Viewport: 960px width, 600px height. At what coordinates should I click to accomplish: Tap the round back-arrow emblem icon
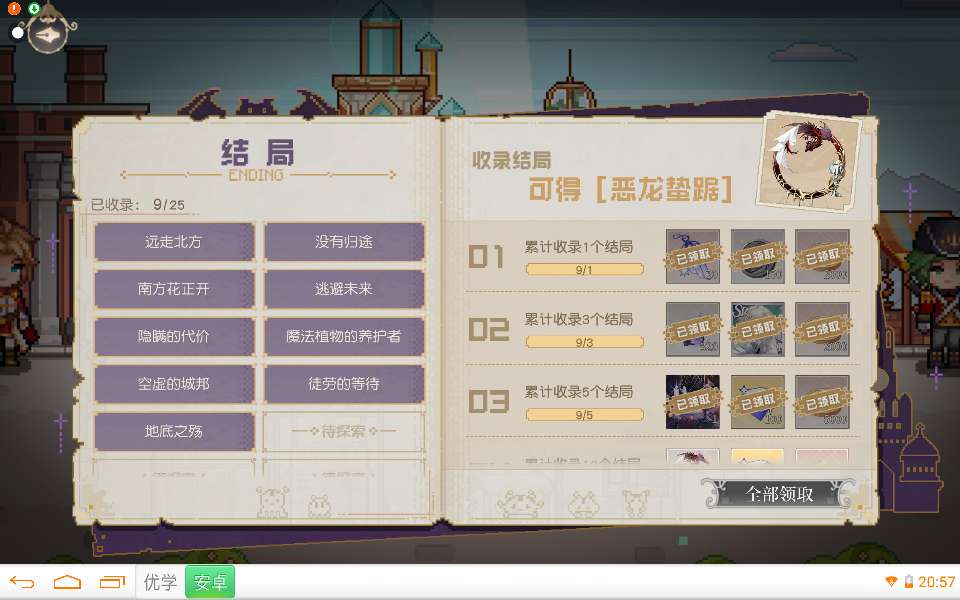coord(48,34)
